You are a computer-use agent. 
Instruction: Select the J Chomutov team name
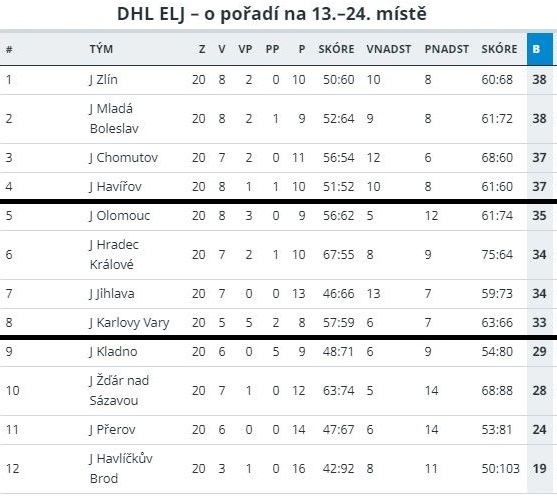[x=124, y=157]
